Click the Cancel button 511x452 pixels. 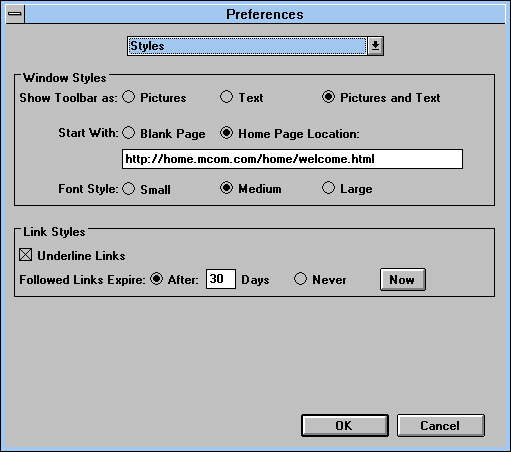440,426
